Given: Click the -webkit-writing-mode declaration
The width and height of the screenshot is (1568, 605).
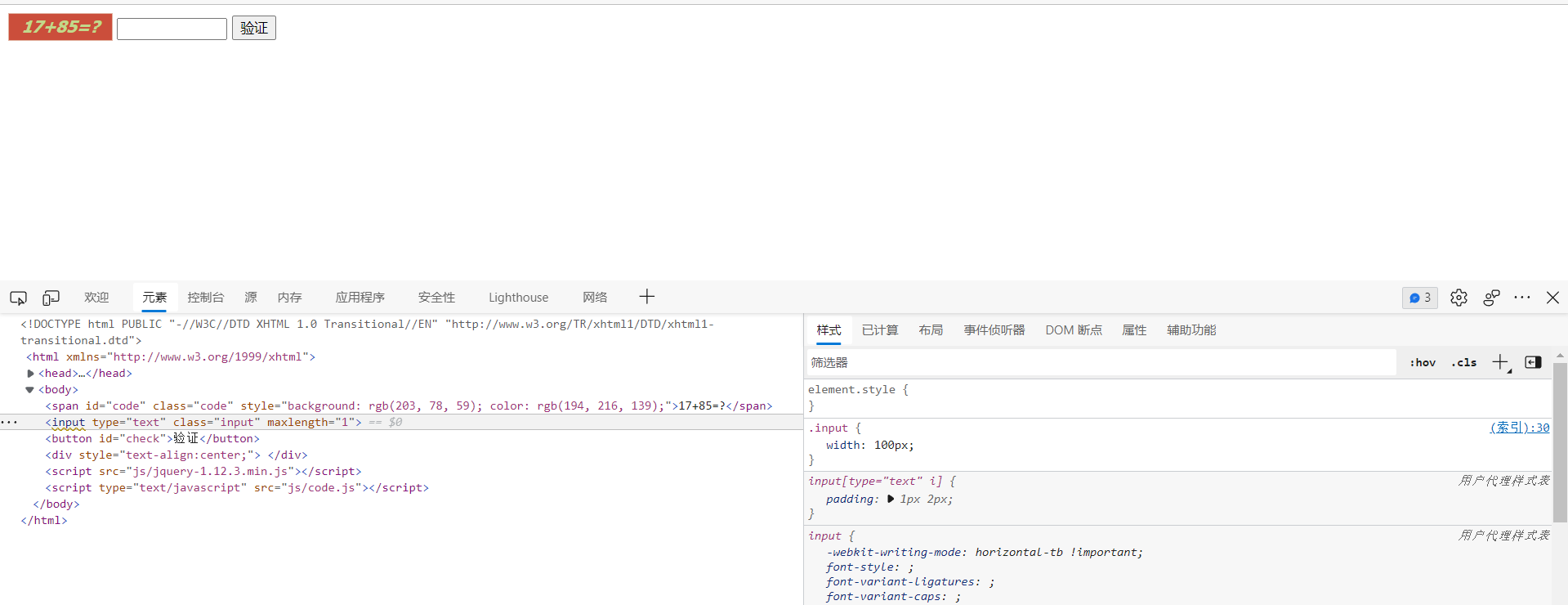Looking at the screenshot, I should (x=984, y=552).
